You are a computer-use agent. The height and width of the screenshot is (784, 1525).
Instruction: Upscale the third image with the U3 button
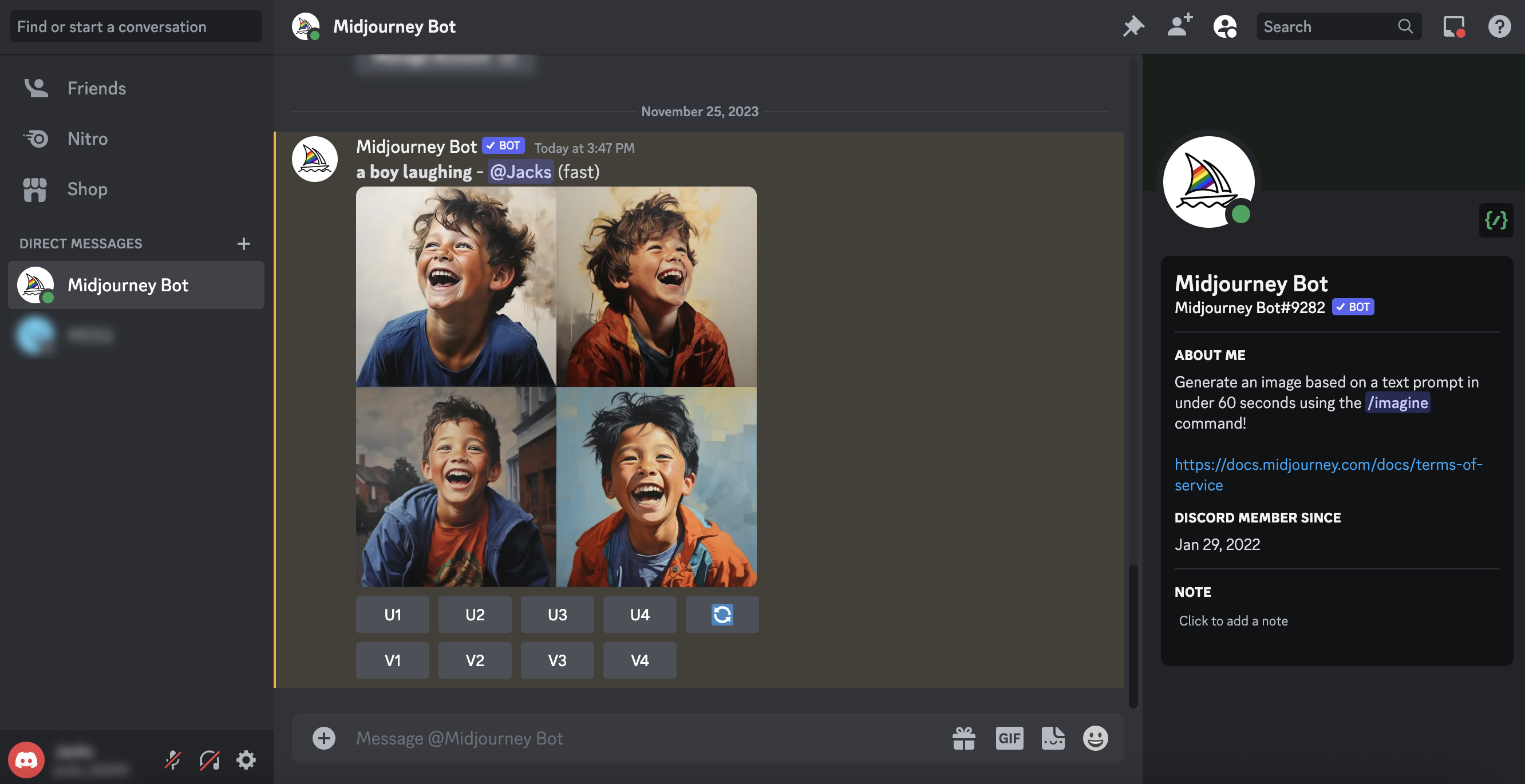pyautogui.click(x=557, y=615)
